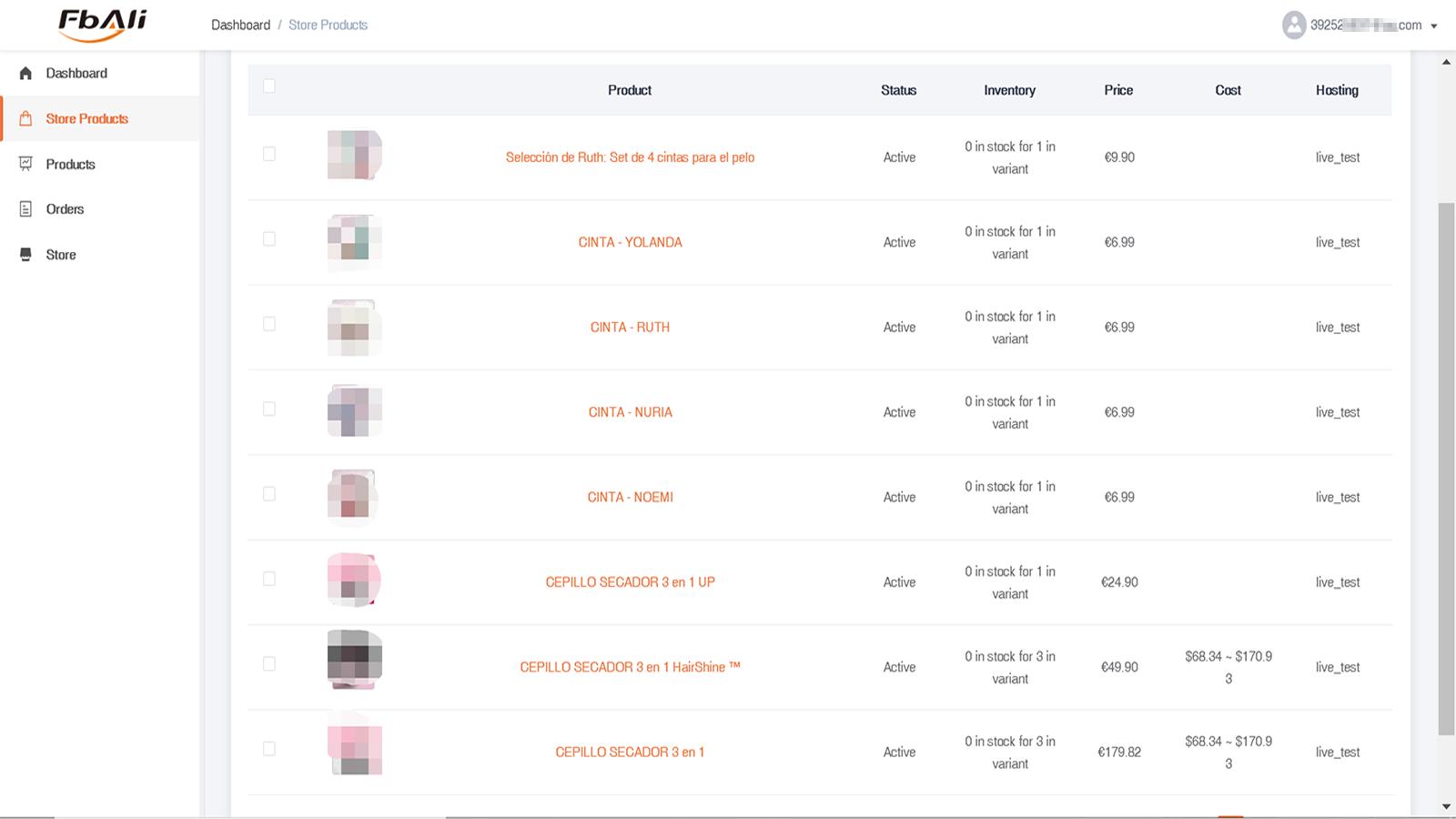Screen dimensions: 1456x819
Task: Click the Products sidebar icon
Action: coord(25,164)
